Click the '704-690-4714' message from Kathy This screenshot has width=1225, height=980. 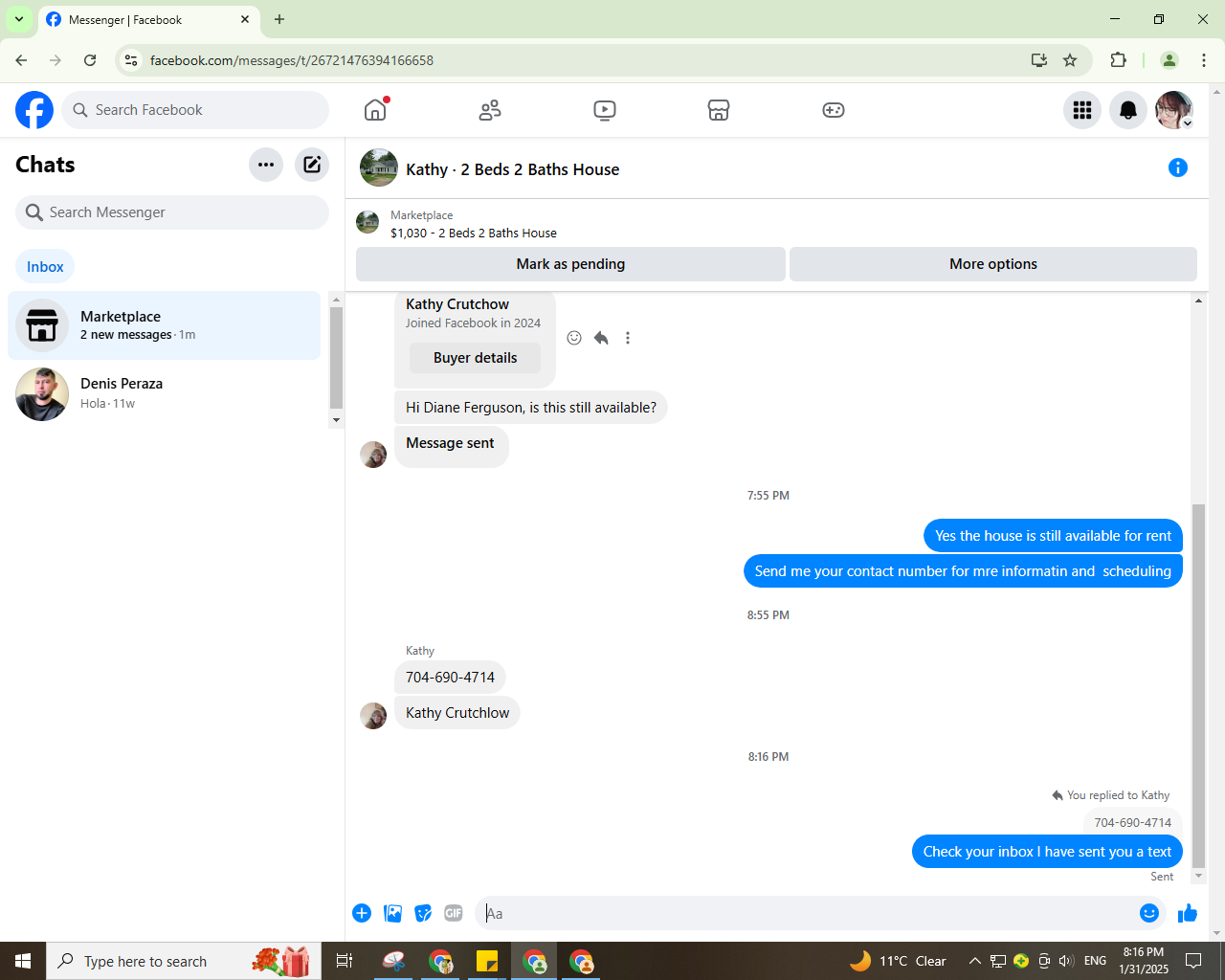coord(450,678)
